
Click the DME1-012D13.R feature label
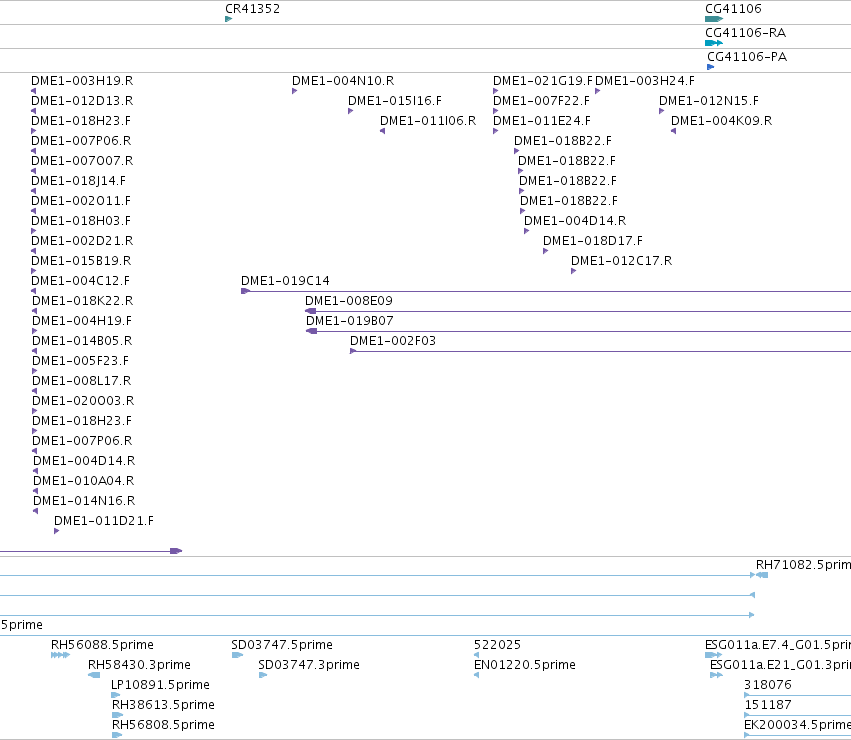click(x=82, y=101)
